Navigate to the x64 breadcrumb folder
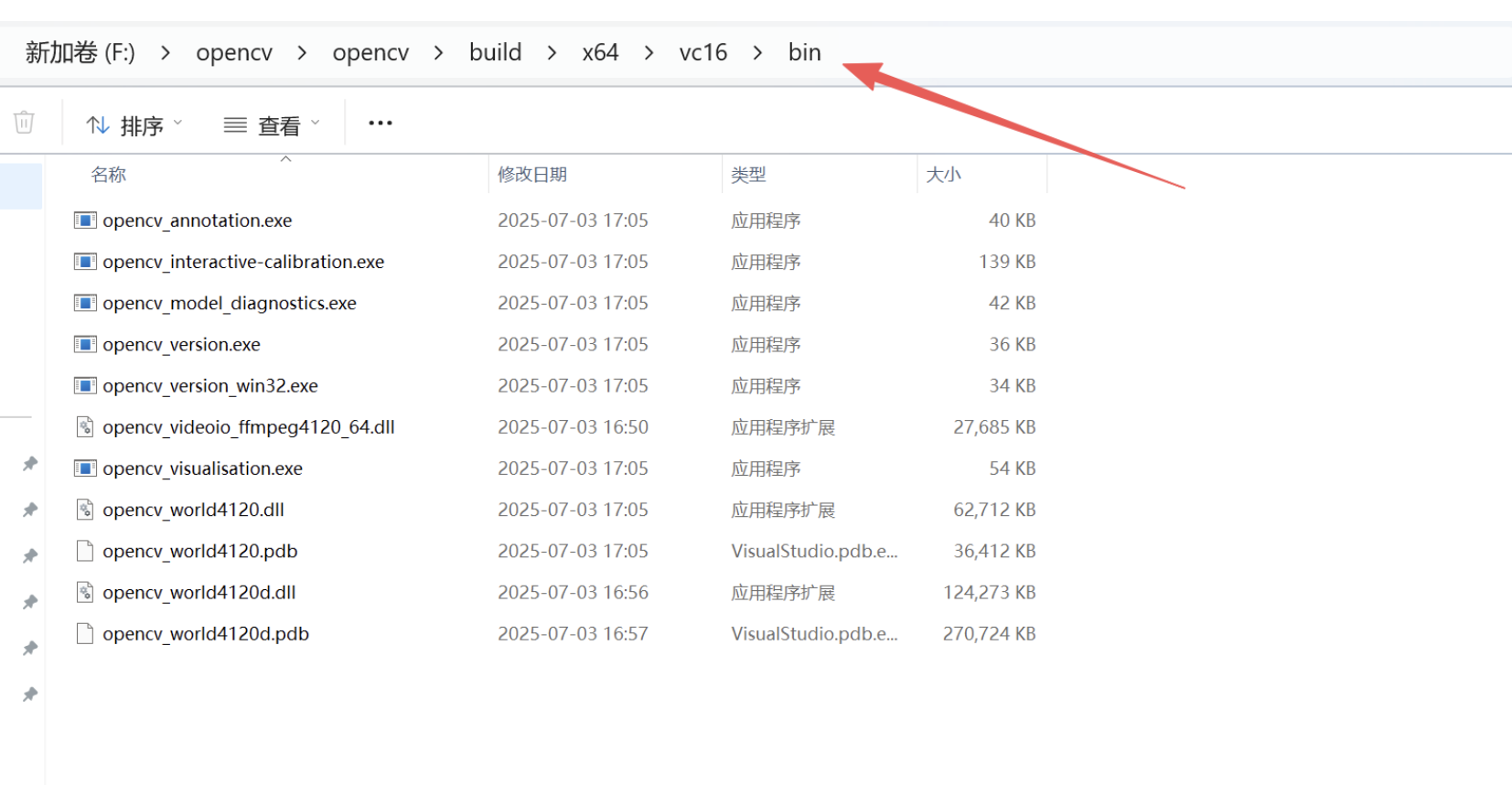 [600, 52]
